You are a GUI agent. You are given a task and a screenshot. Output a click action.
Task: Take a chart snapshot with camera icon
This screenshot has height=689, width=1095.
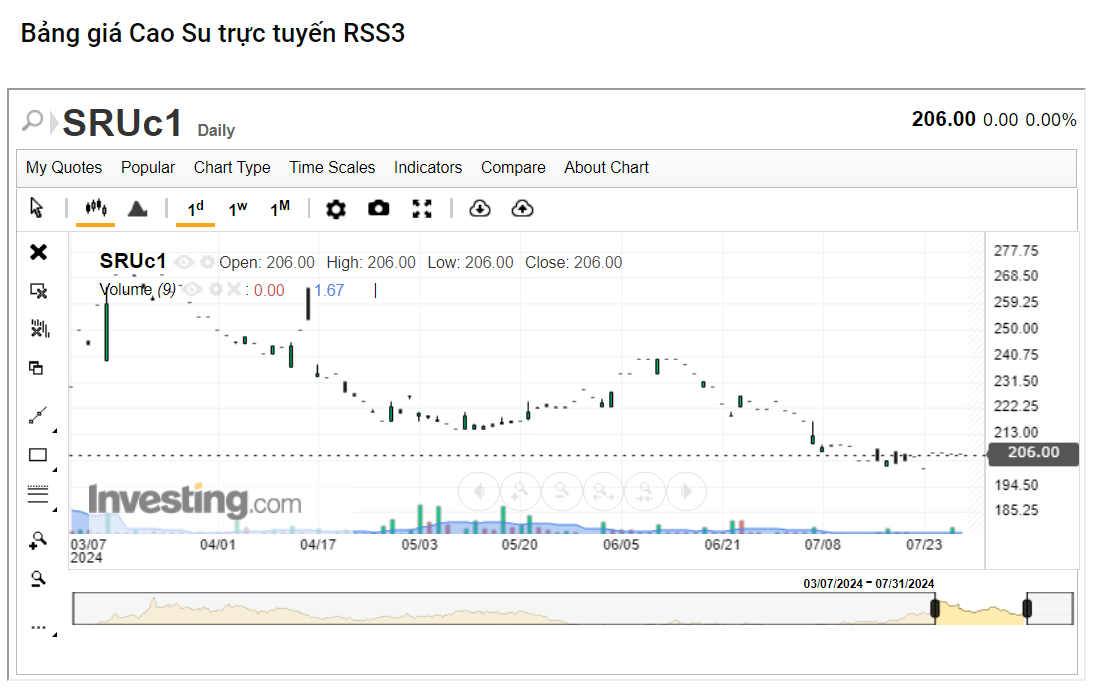pyautogui.click(x=379, y=208)
